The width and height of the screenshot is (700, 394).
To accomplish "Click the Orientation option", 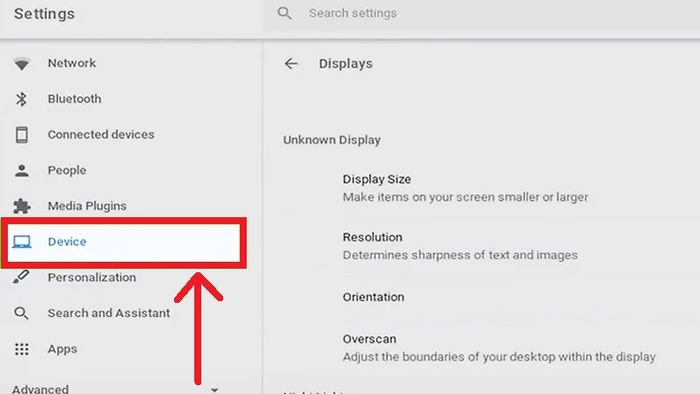I will point(374,297).
